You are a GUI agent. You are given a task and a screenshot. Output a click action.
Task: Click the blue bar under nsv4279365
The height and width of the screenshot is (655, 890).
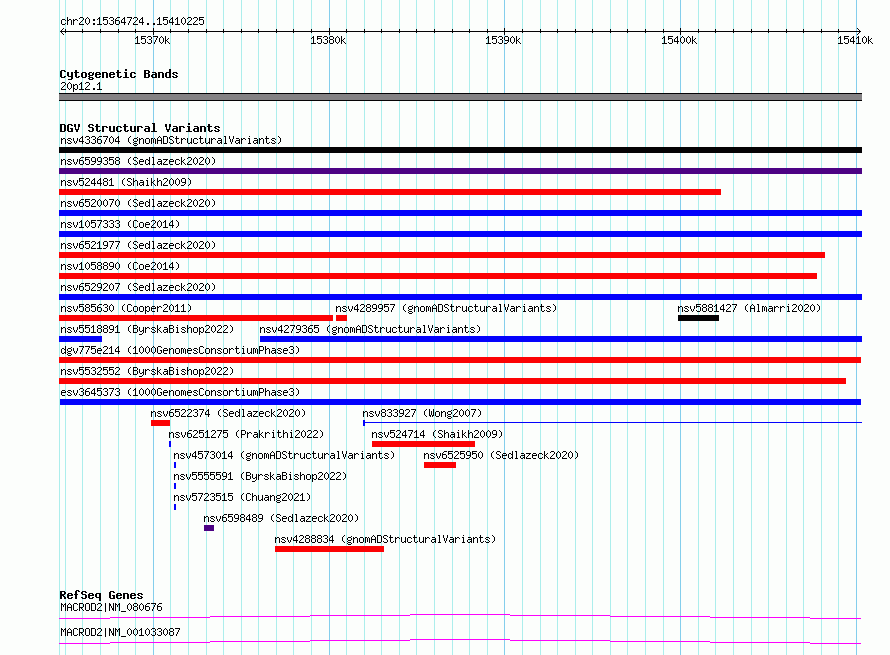[x=561, y=339]
